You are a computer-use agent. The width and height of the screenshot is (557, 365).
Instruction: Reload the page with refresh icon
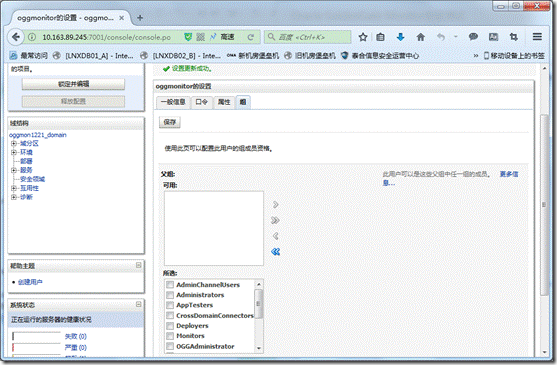point(251,37)
